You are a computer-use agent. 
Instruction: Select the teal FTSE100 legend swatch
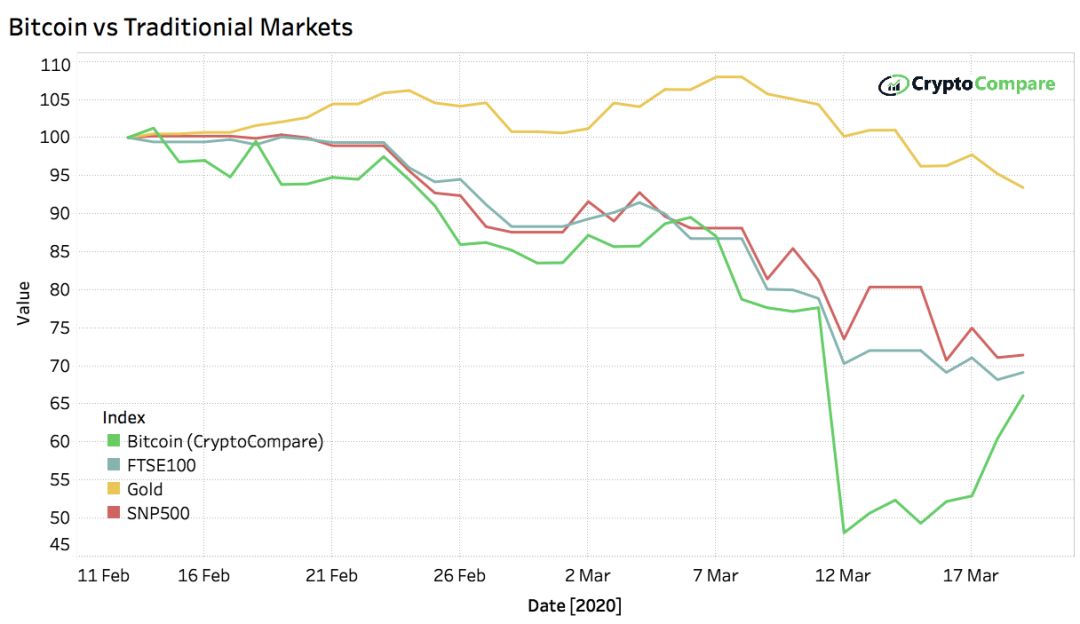coord(114,465)
